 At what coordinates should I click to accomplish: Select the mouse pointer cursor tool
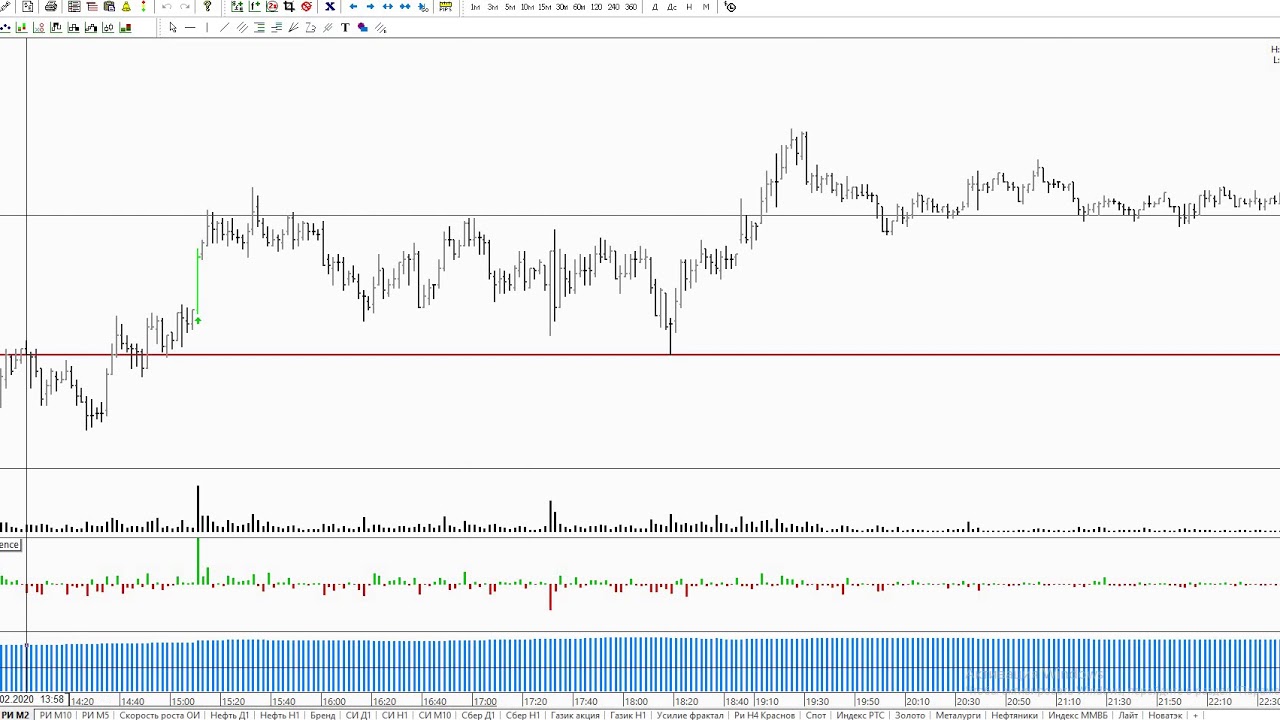point(173,27)
